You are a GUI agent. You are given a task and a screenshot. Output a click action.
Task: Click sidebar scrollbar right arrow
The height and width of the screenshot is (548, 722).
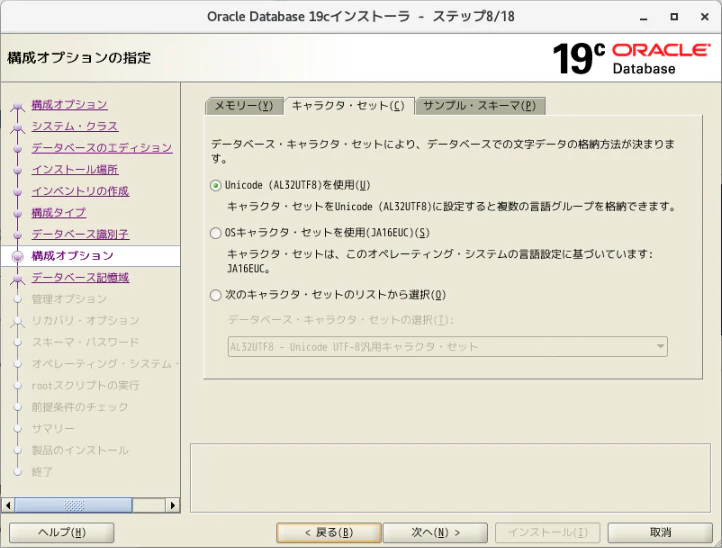(173, 506)
